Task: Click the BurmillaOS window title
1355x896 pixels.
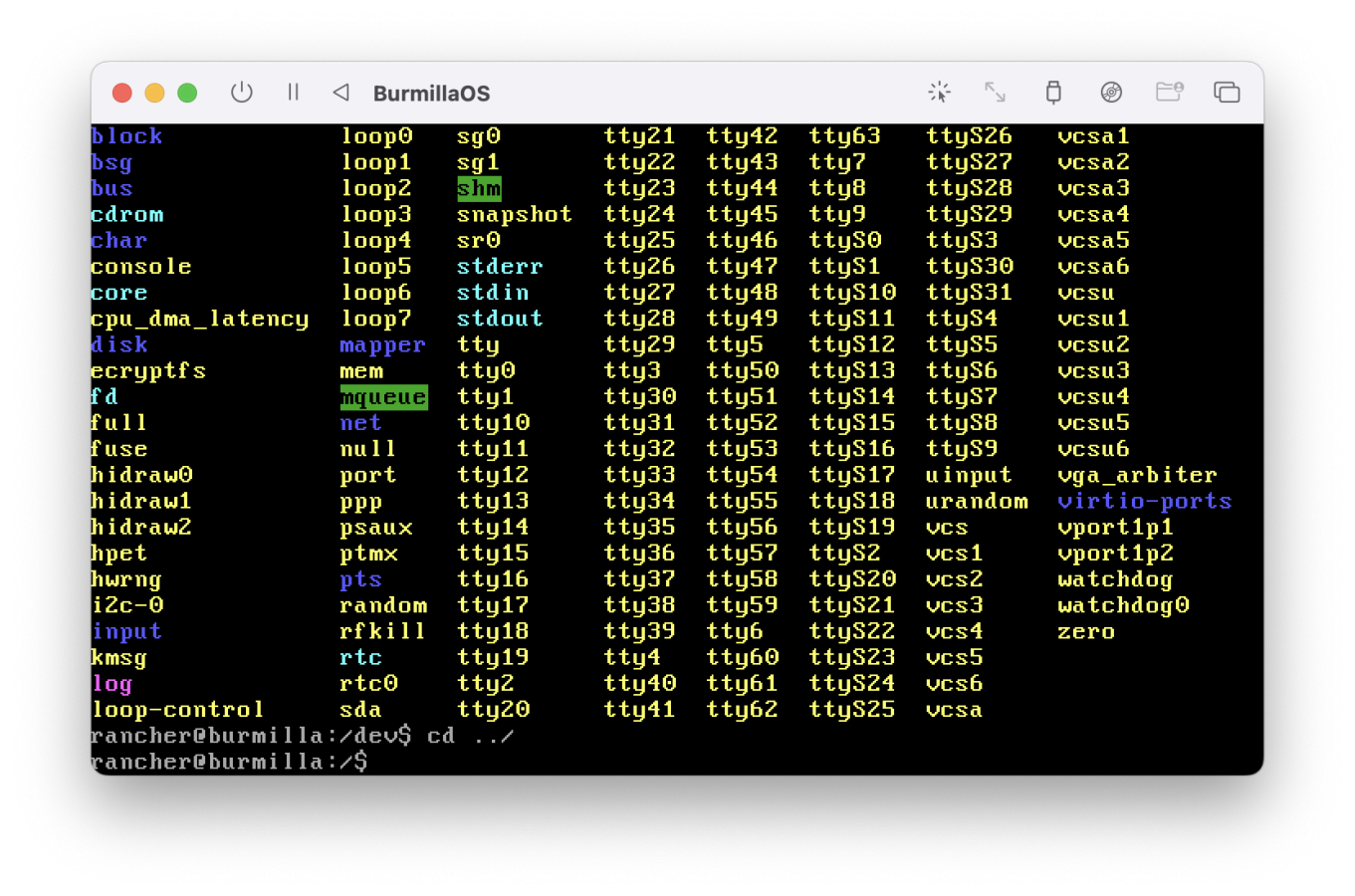Action: 431,94
